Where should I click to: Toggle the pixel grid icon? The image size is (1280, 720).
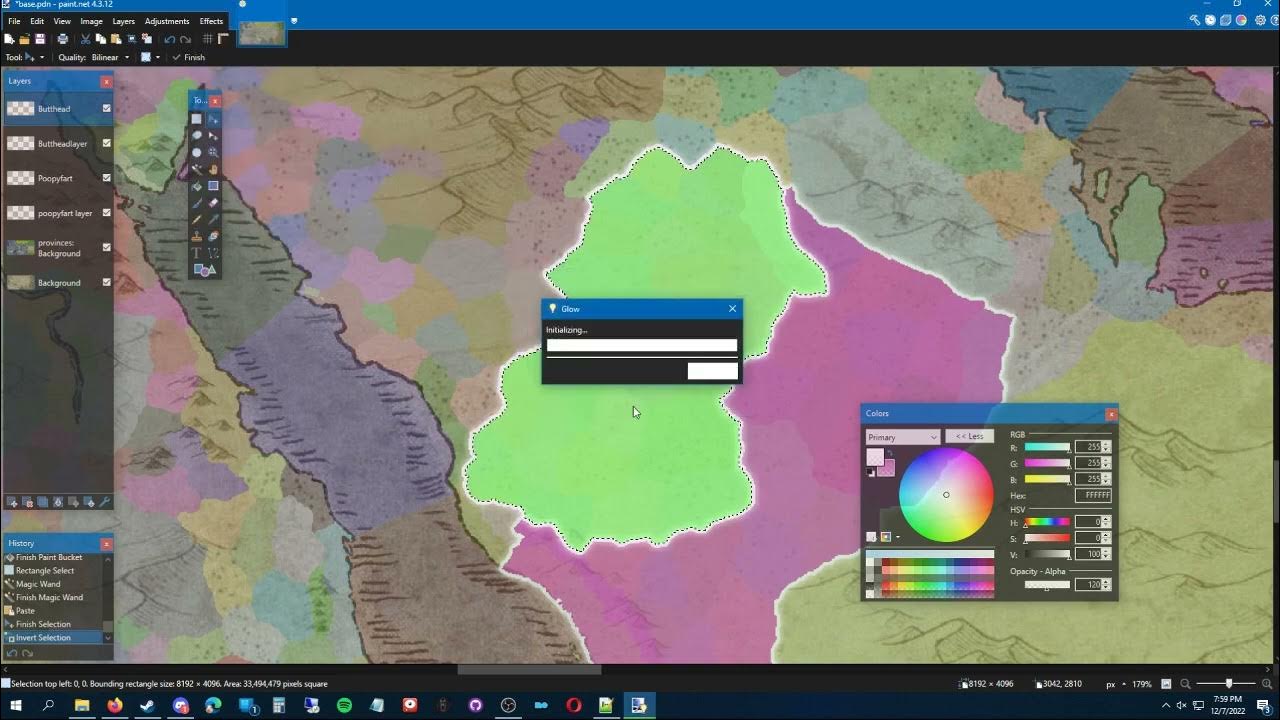click(x=207, y=39)
